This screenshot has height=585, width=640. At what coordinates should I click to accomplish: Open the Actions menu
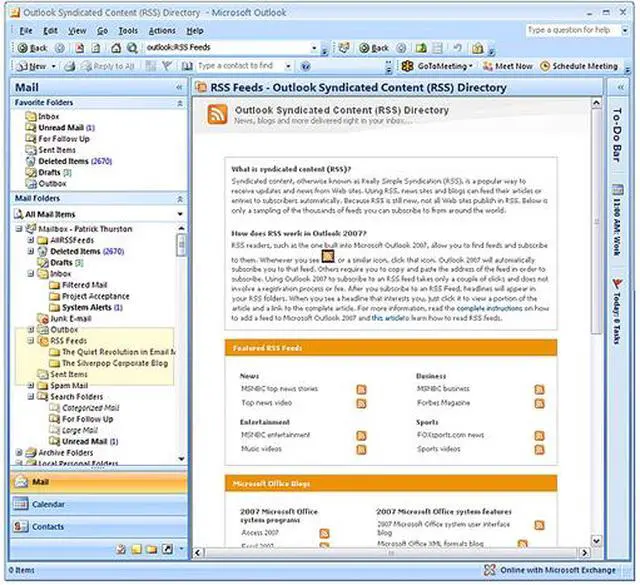point(162,31)
